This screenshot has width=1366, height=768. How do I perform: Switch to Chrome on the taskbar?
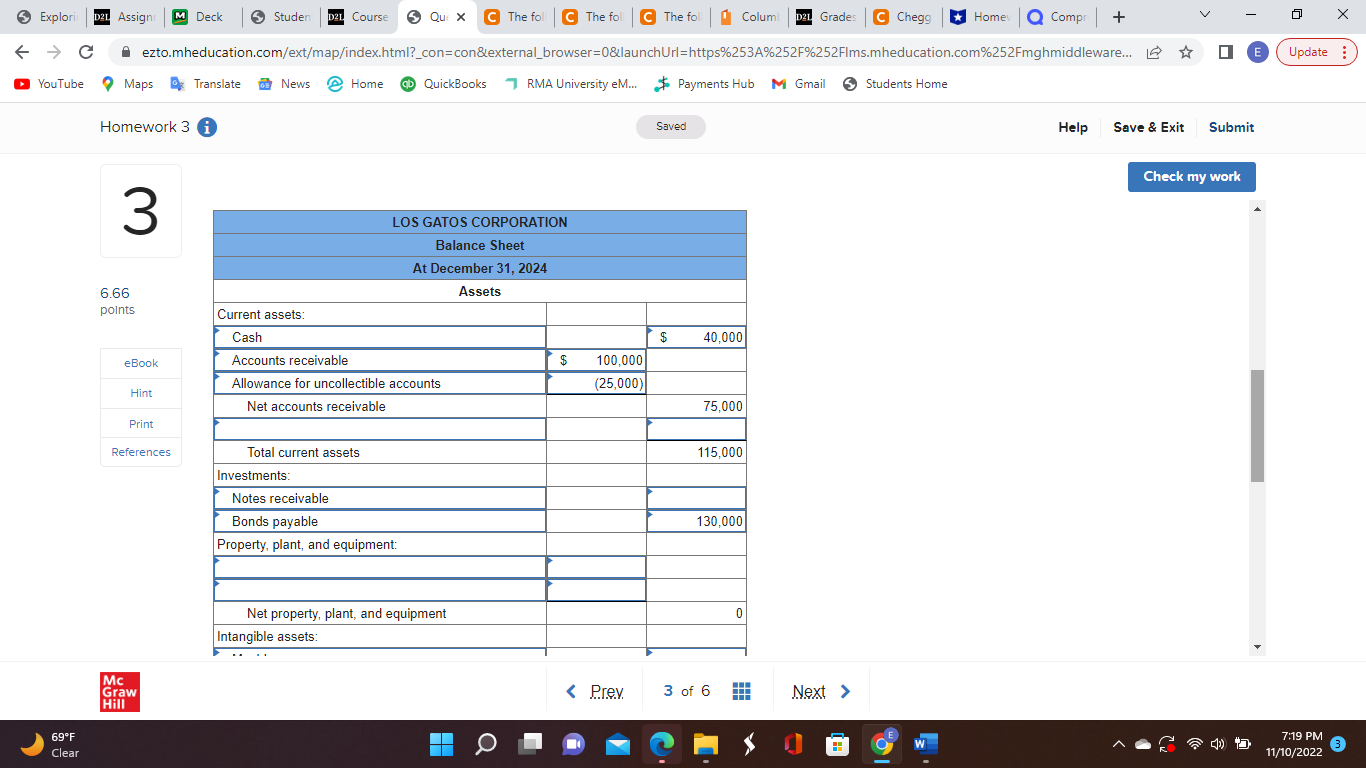click(881, 744)
